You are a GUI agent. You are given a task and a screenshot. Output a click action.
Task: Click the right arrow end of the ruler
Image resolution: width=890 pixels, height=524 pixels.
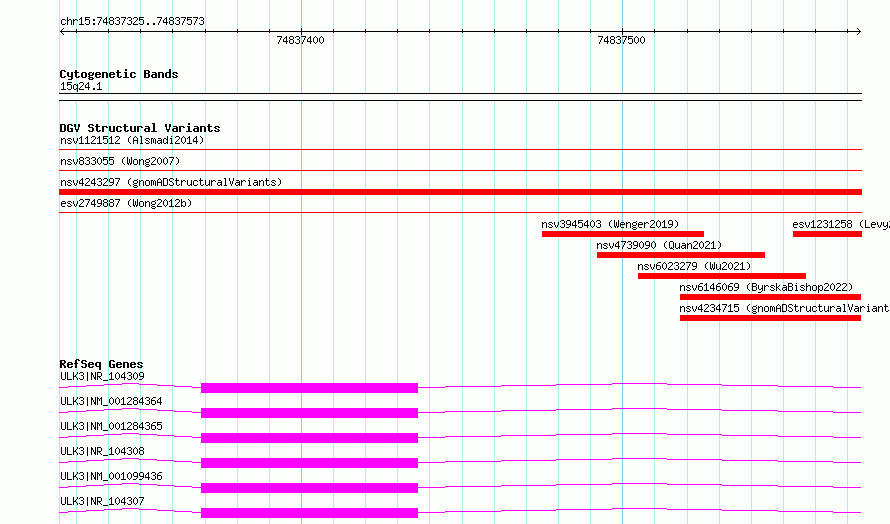(x=858, y=32)
